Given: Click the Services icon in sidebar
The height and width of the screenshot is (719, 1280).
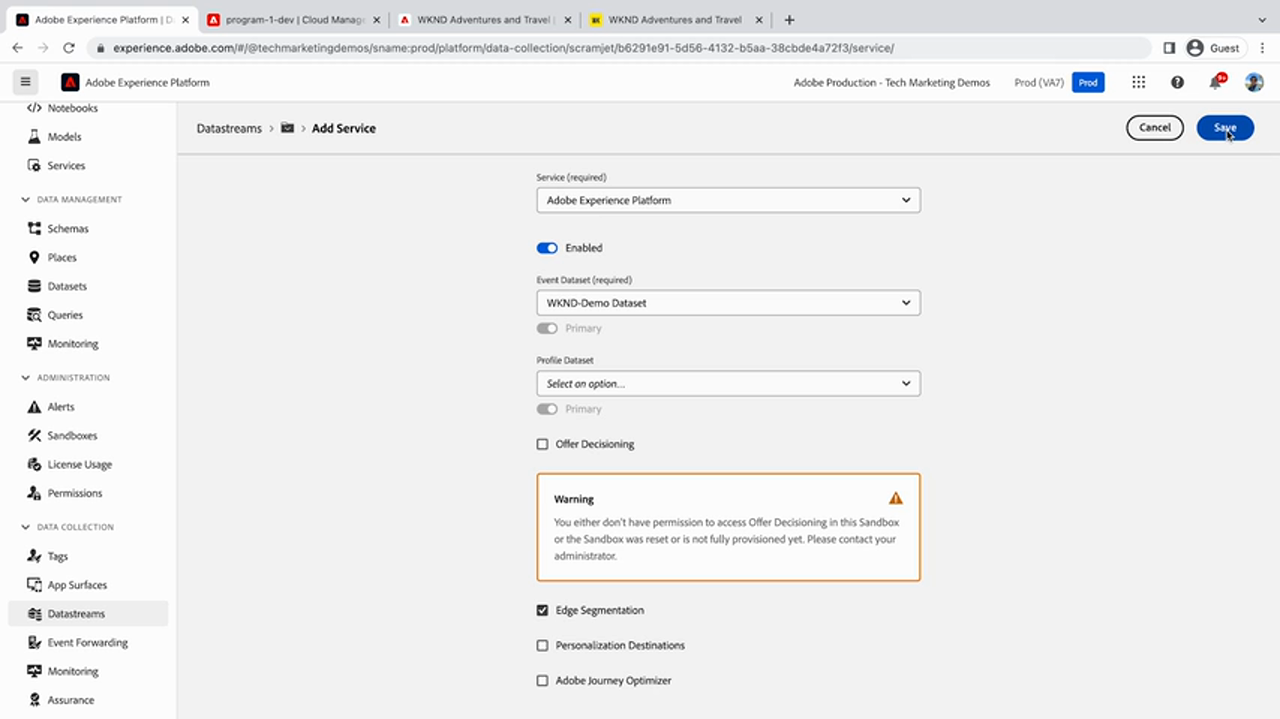Looking at the screenshot, I should [x=34, y=166].
